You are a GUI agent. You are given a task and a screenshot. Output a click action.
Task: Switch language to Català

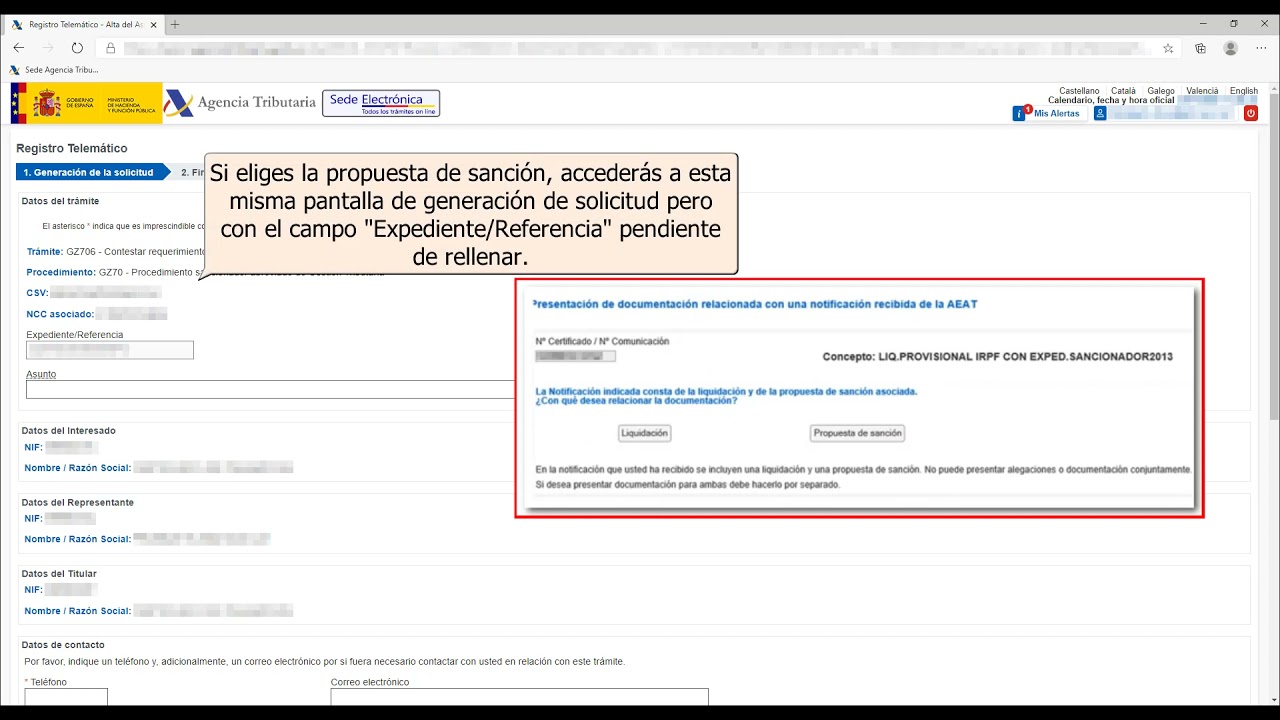click(1123, 91)
